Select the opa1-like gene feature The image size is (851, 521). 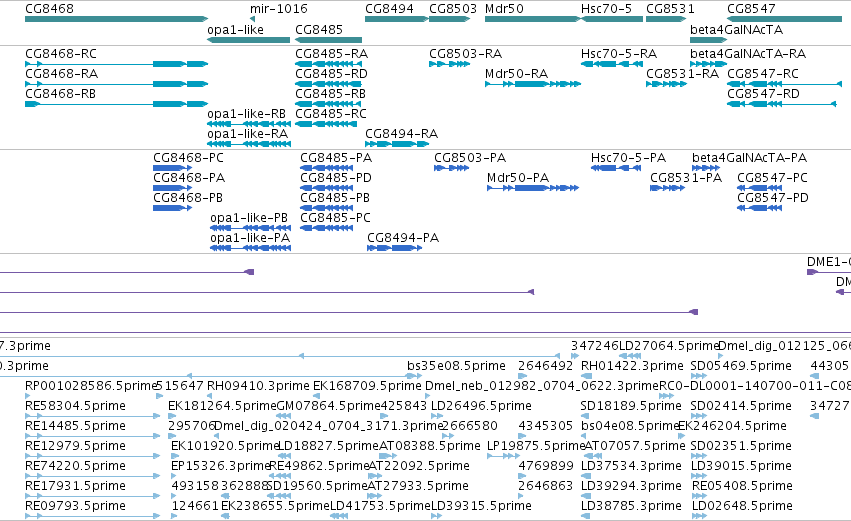(x=249, y=40)
